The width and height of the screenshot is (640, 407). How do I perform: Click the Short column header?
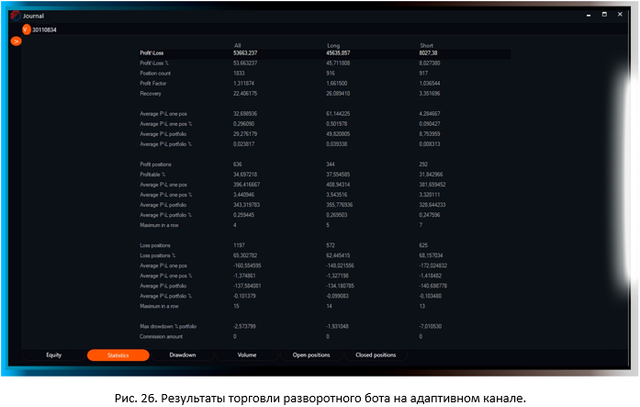(x=426, y=45)
